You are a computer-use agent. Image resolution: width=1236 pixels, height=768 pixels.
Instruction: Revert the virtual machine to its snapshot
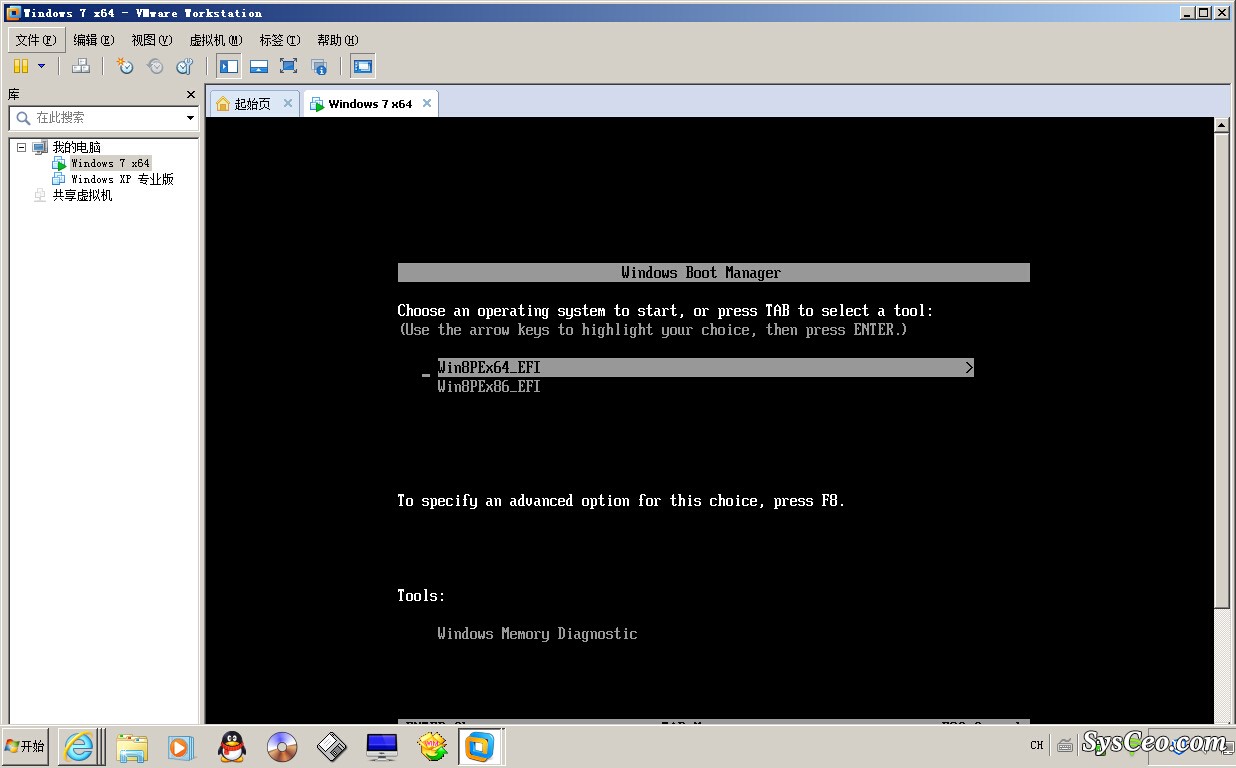[x=155, y=66]
